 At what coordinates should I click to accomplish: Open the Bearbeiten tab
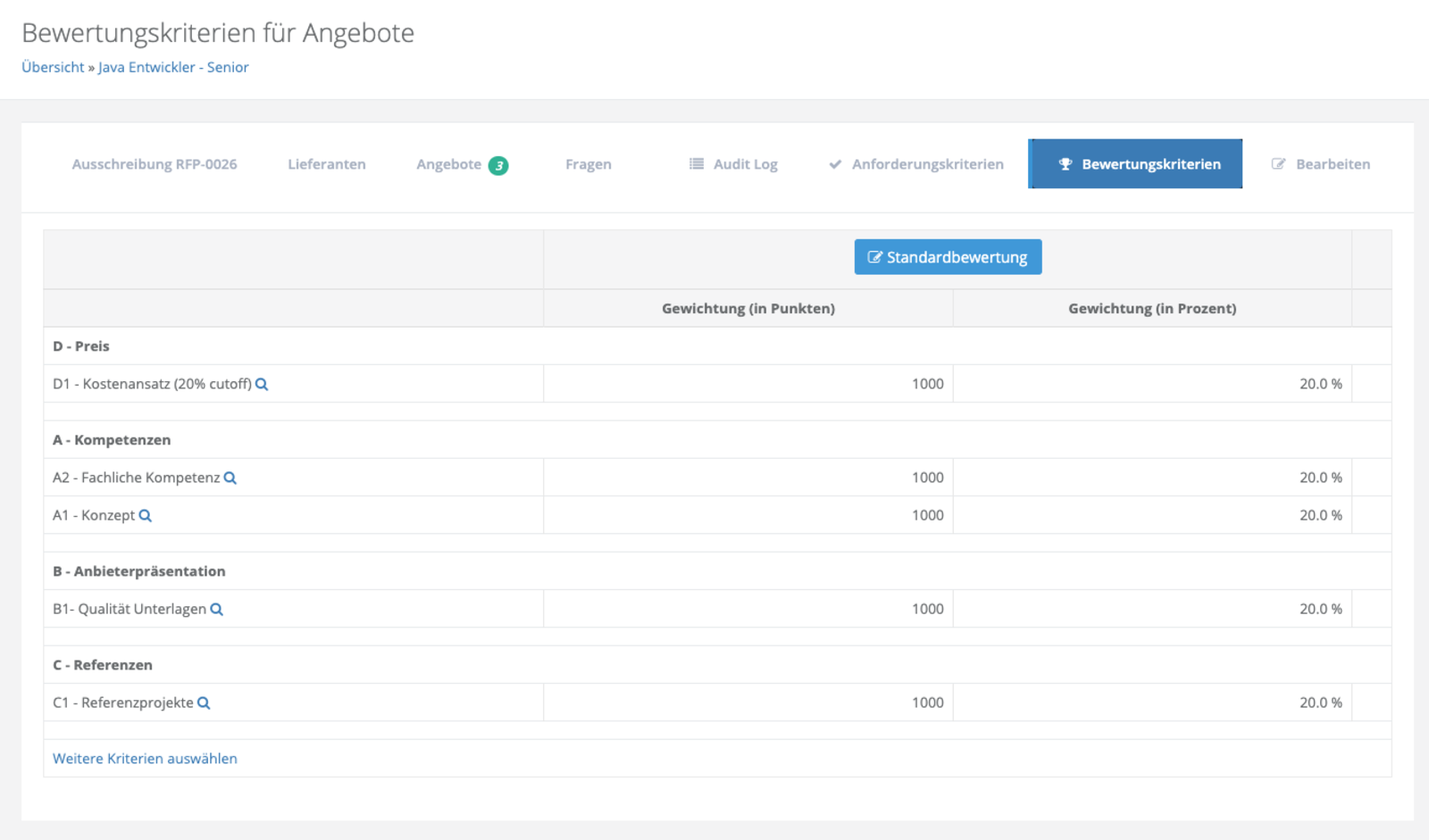pyautogui.click(x=1333, y=164)
